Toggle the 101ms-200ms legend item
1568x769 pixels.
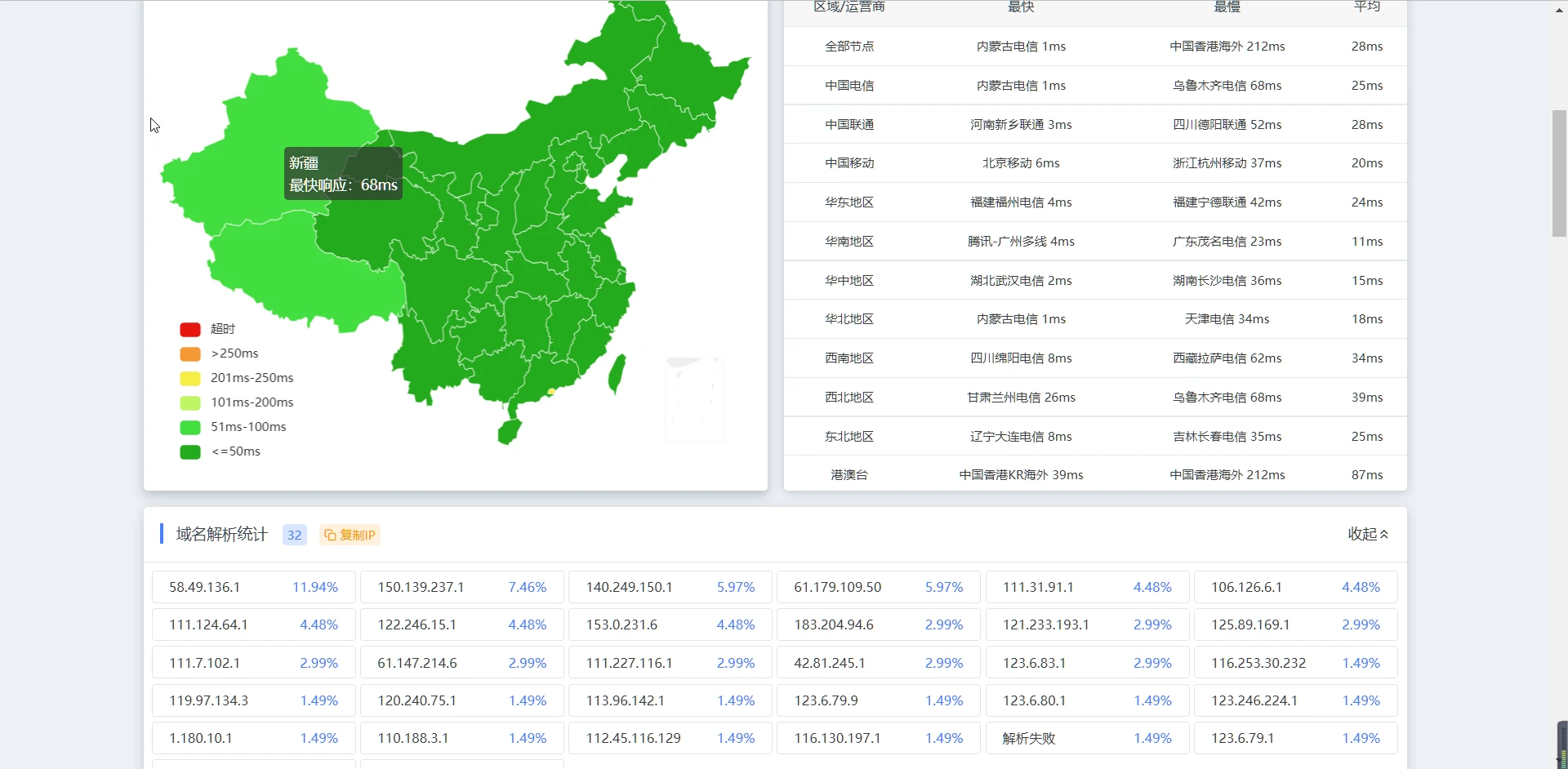(190, 402)
